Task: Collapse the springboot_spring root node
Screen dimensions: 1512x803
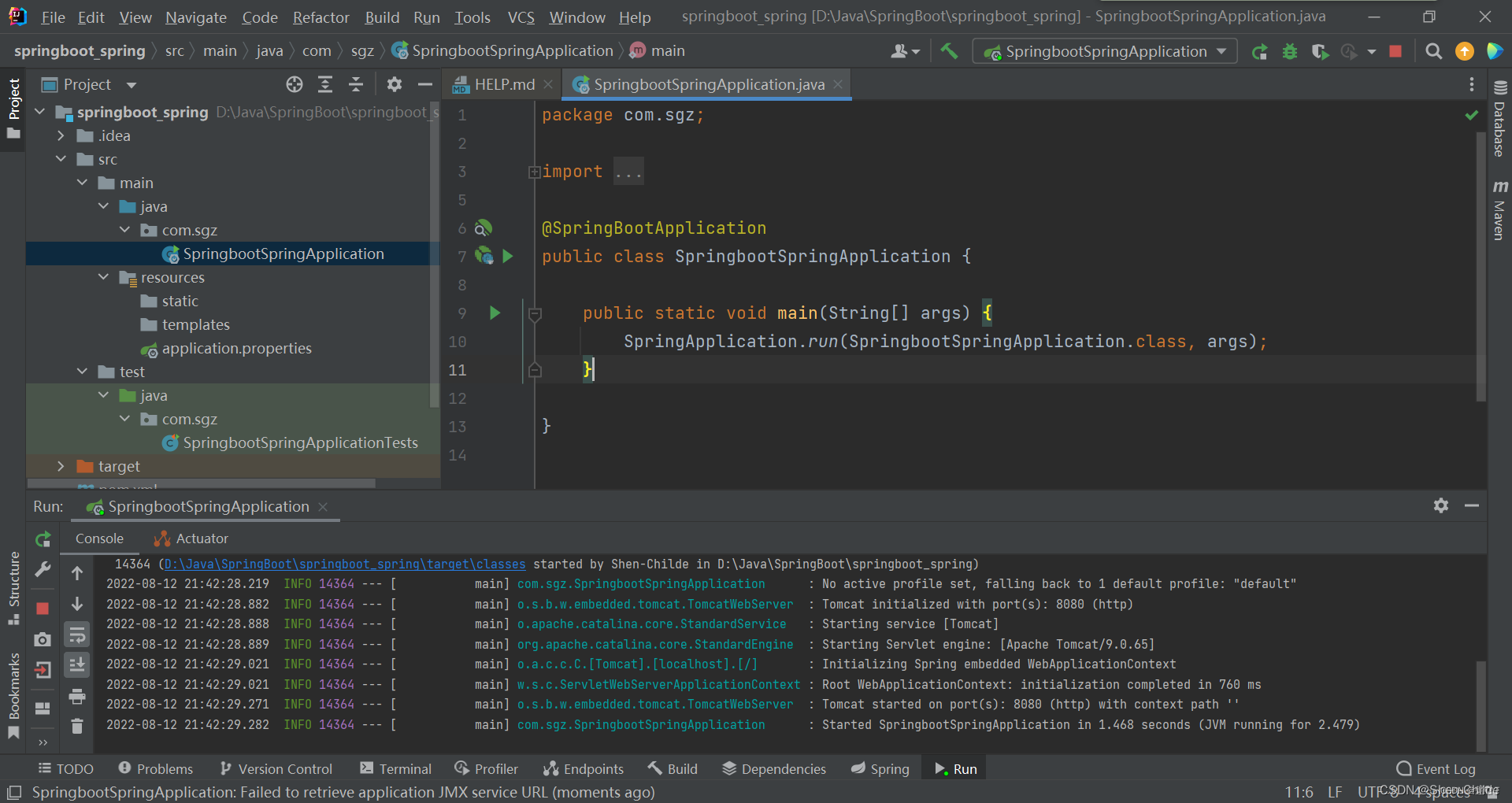Action: pos(40,112)
